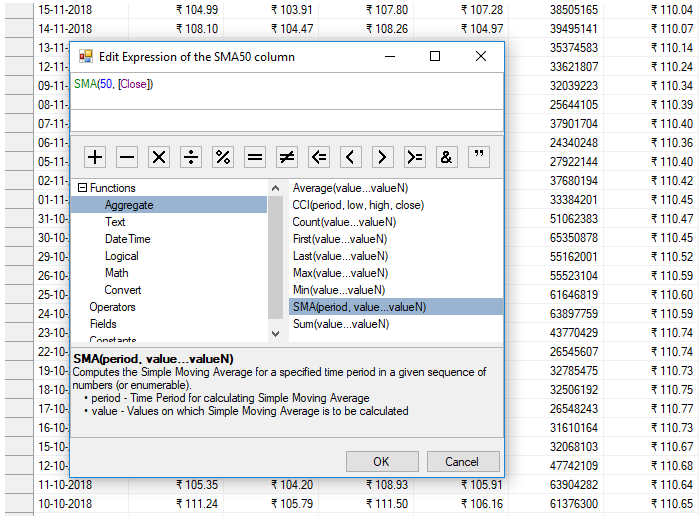
Task: Select date cell 15-11-2018 in grid
Action: point(81,9)
